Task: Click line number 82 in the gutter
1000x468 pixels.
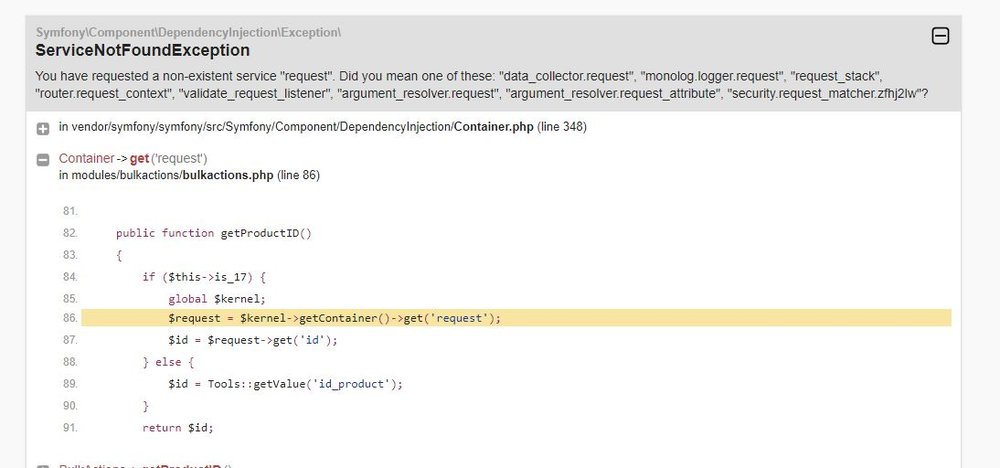Action: 70,233
